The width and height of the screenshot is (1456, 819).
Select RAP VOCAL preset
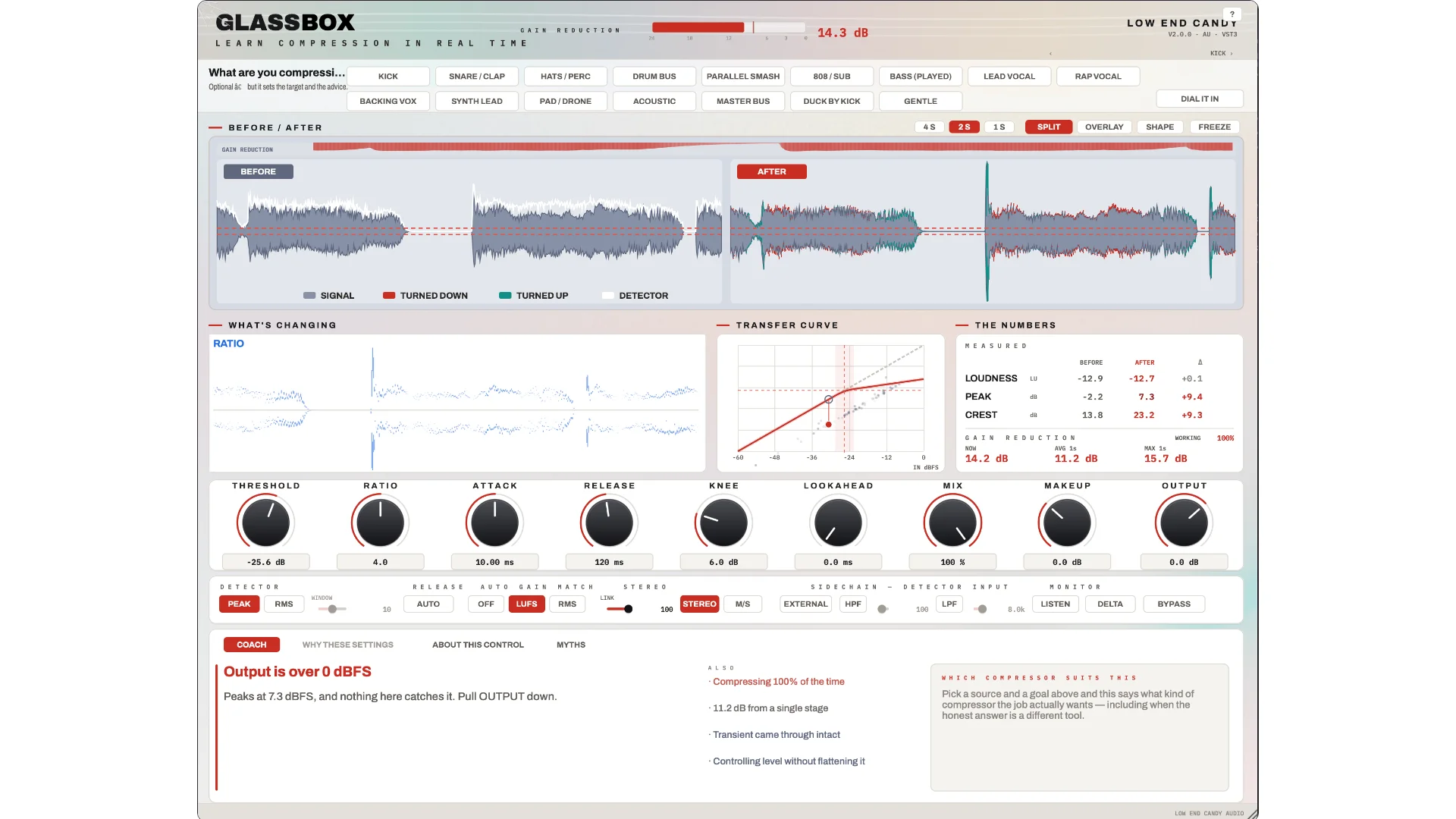click(x=1098, y=77)
